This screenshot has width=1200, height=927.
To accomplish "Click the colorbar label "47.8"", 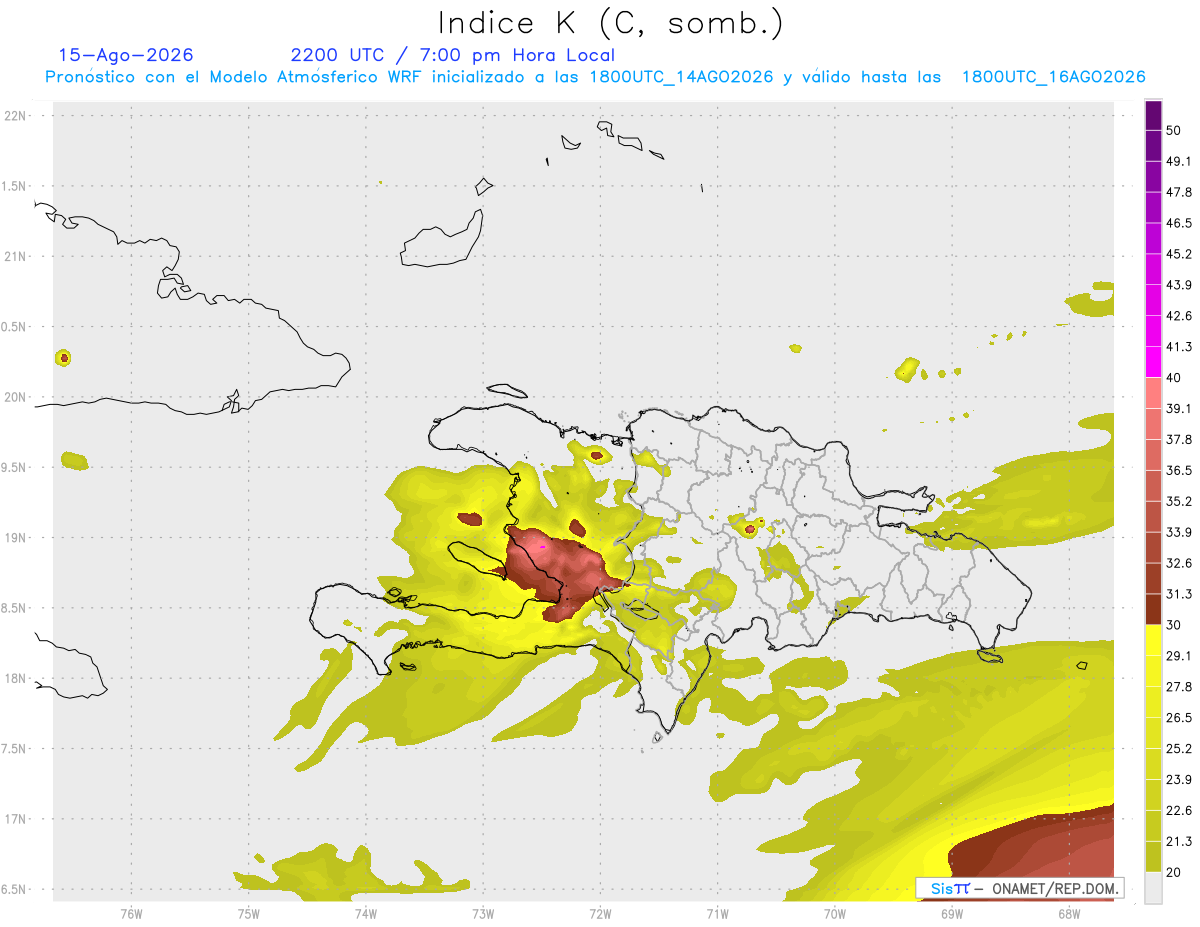I will 1179,193.
